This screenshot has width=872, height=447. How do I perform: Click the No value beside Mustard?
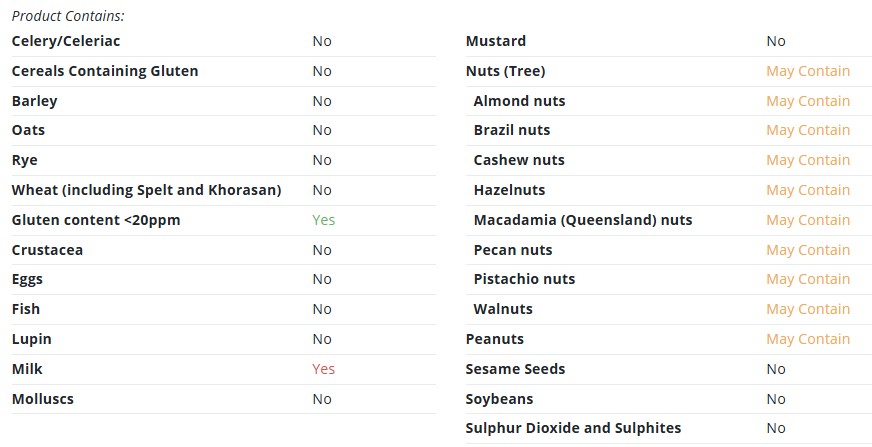coord(776,41)
